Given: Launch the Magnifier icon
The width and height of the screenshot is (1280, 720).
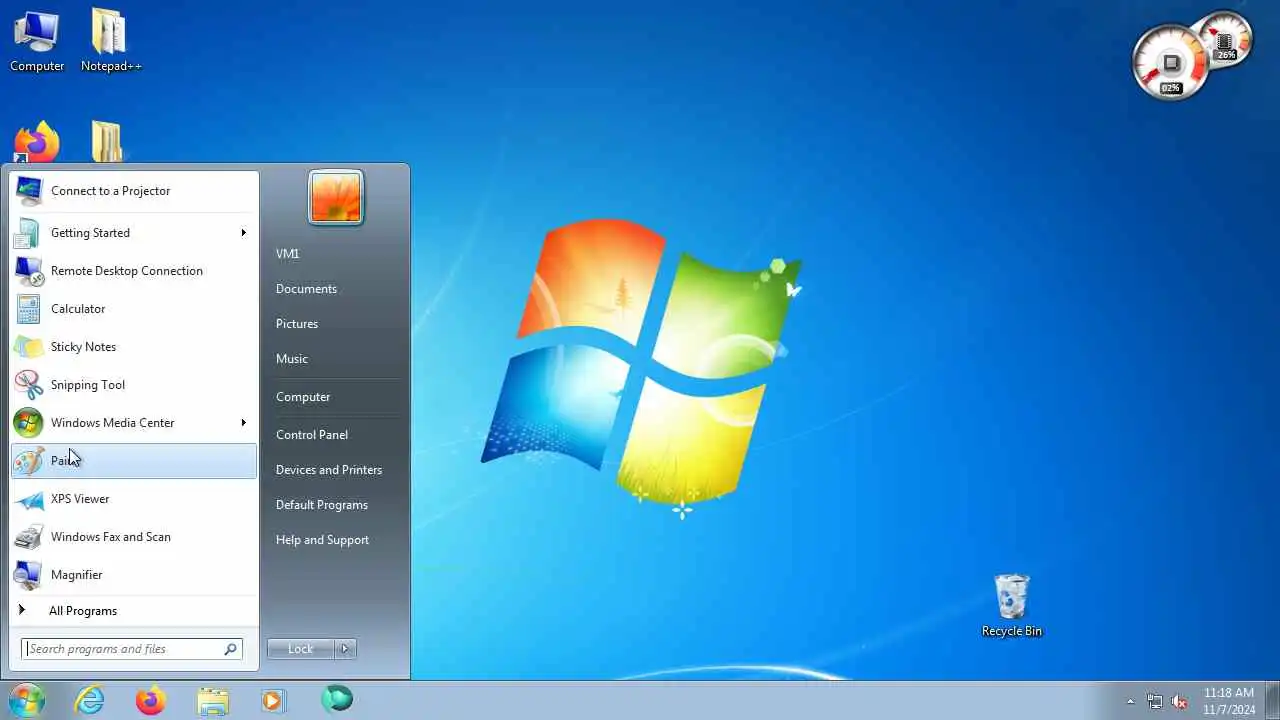Looking at the screenshot, I should coord(28,575).
